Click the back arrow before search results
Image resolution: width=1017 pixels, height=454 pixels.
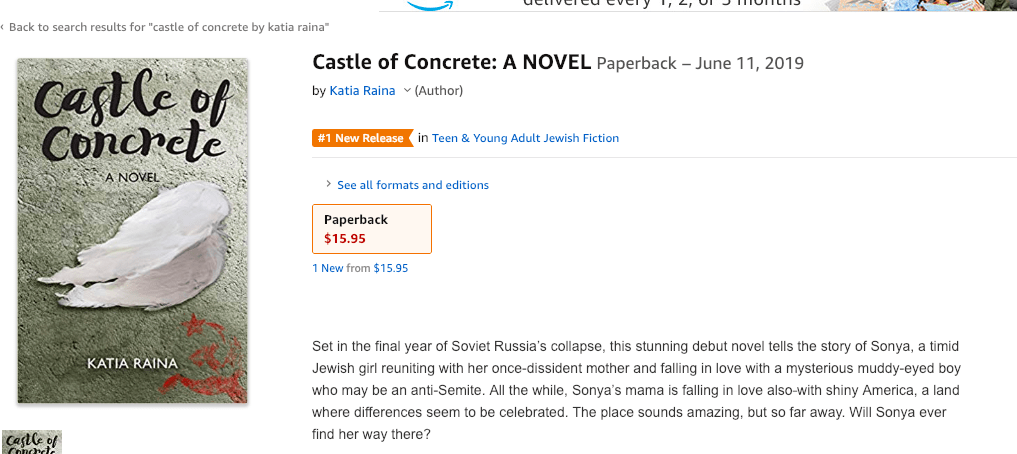[3, 26]
